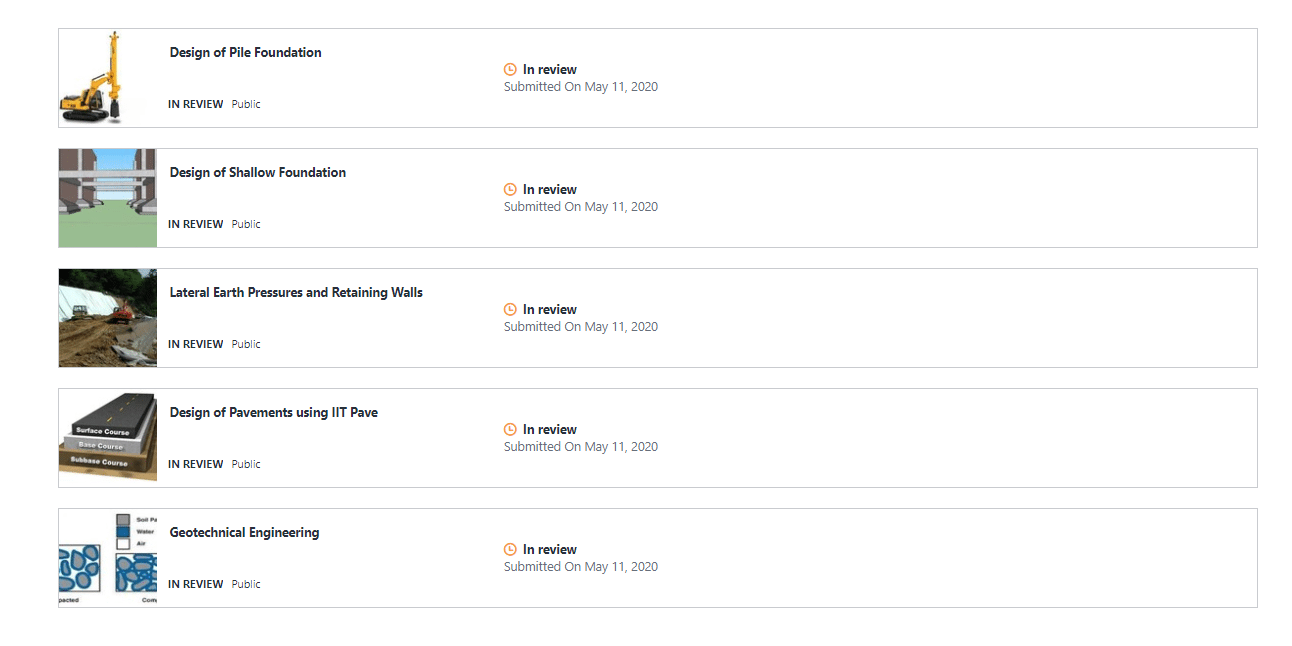Image resolution: width=1292 pixels, height=646 pixels.
Task: Open the Lateral Earth Pressures course thumbnail
Action: [x=107, y=318]
